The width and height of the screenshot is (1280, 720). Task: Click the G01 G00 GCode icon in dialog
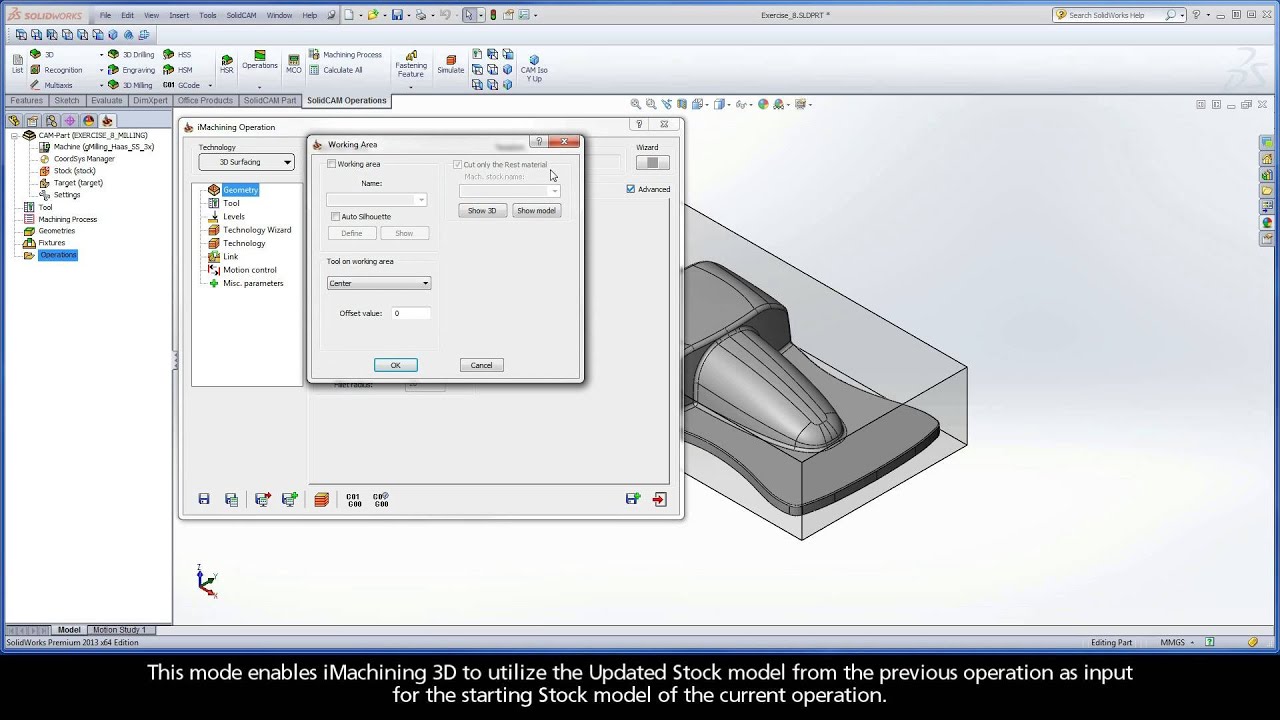(353, 499)
